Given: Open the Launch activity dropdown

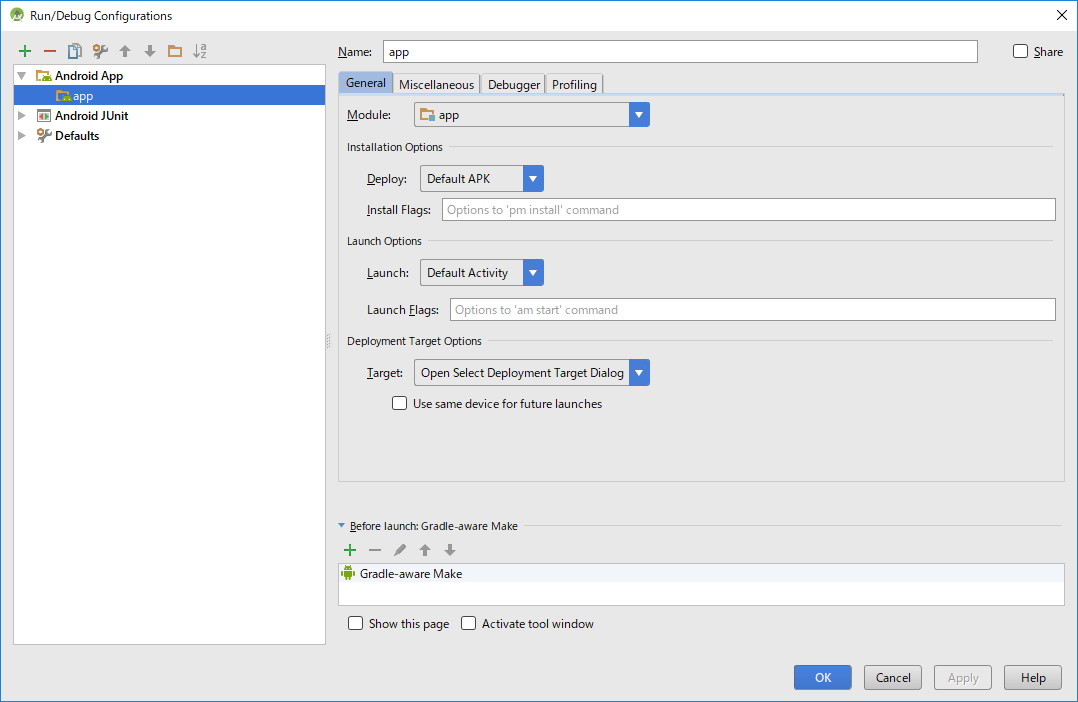Looking at the screenshot, I should click(533, 272).
